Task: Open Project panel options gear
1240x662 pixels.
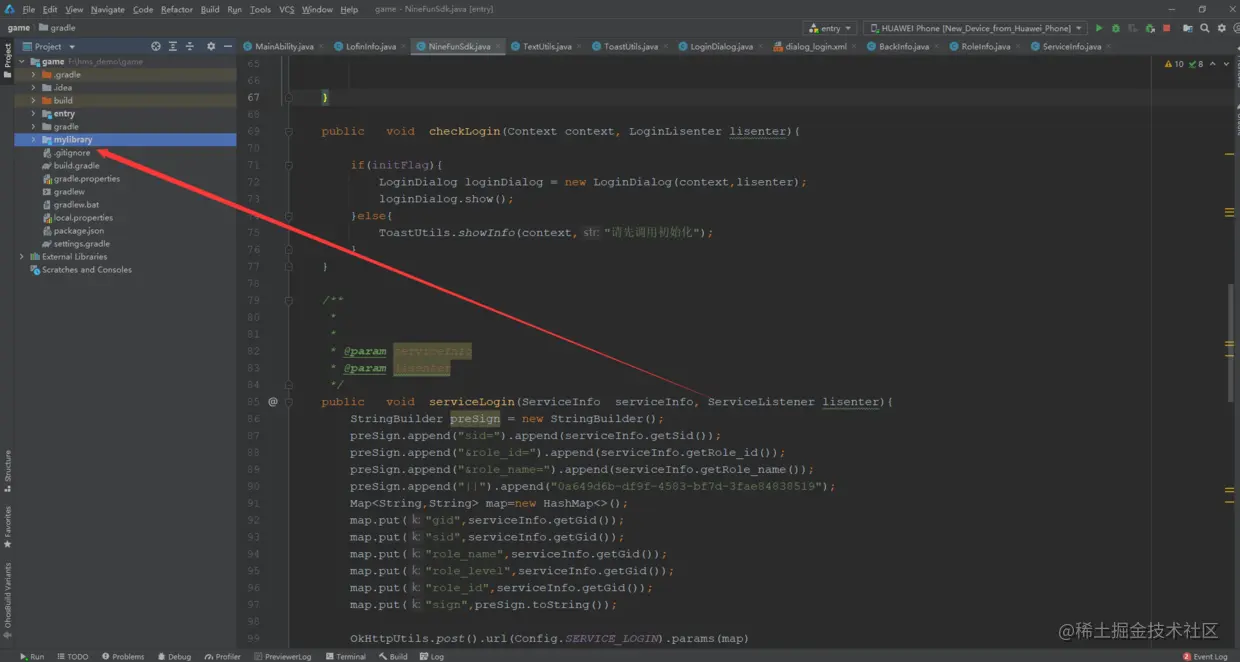Action: point(211,46)
